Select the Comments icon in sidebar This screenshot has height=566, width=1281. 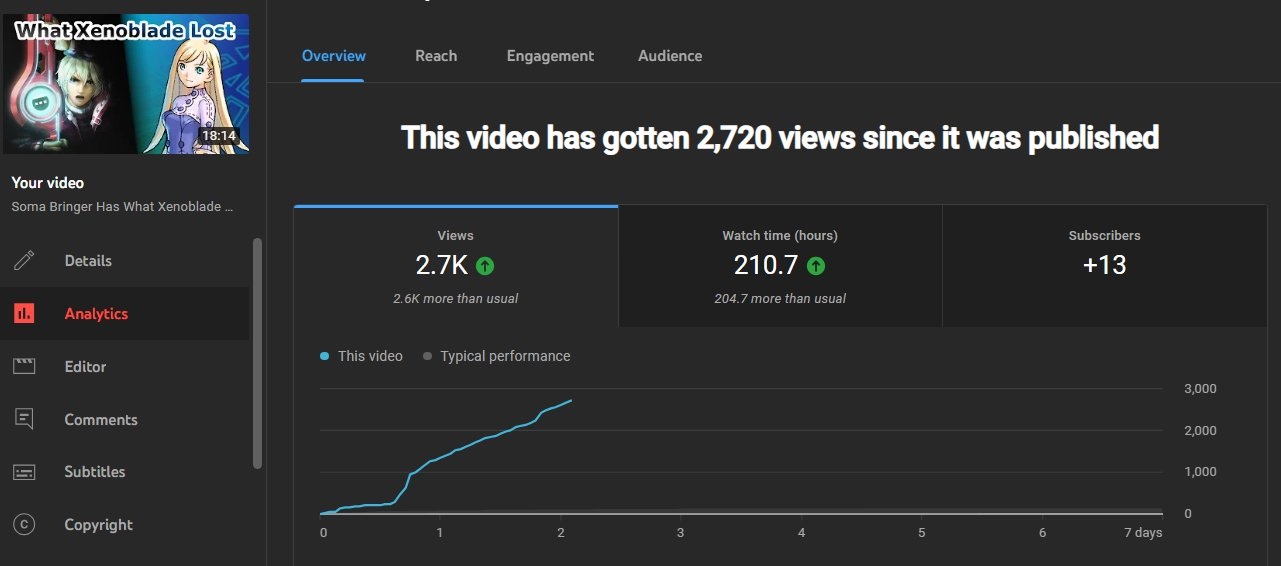point(24,420)
